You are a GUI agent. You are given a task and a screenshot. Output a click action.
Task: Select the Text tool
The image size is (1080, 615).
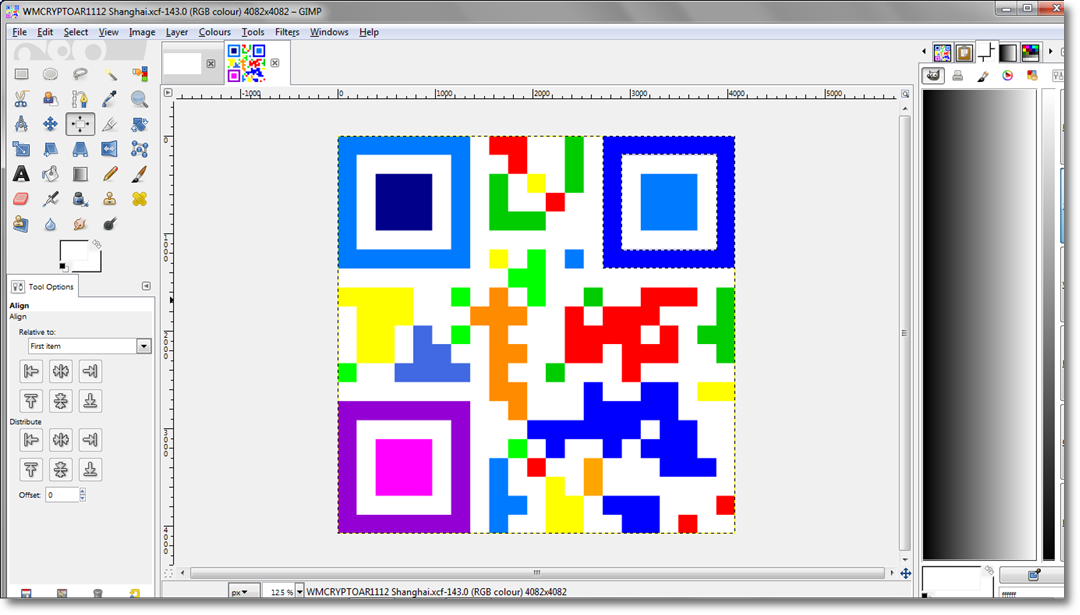(21, 174)
